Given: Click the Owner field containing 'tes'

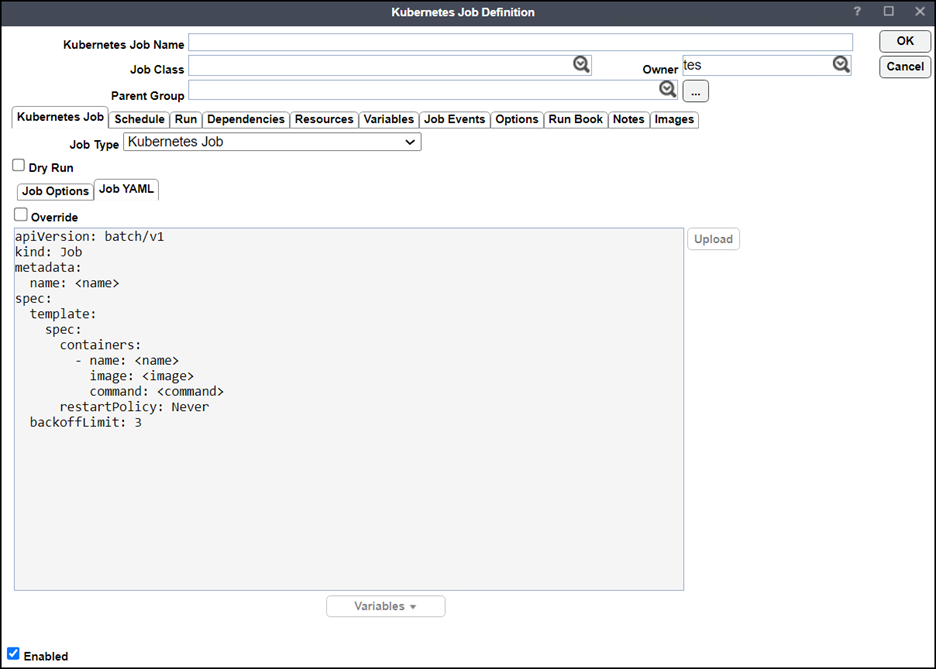Looking at the screenshot, I should click(x=767, y=66).
